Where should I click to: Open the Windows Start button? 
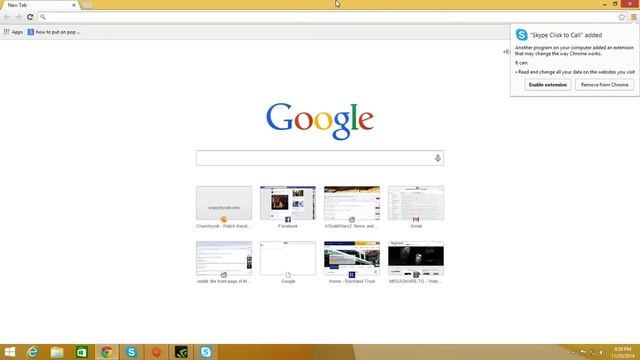point(9,352)
